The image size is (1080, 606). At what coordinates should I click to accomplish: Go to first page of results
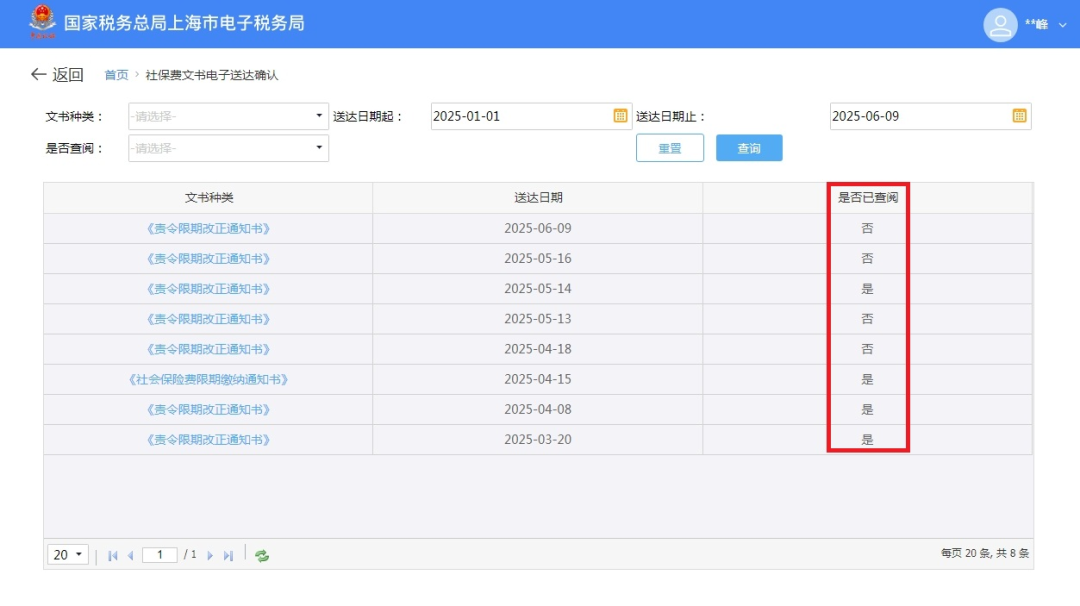click(113, 556)
